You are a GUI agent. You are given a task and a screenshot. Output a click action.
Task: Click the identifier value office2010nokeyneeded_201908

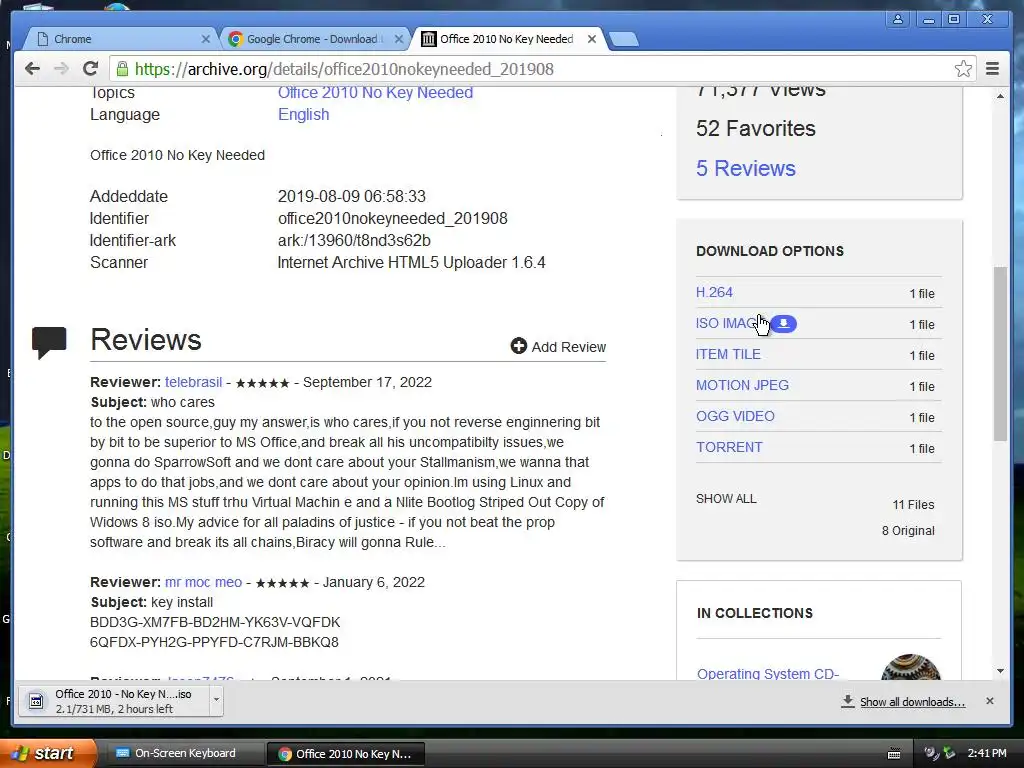pos(392,218)
